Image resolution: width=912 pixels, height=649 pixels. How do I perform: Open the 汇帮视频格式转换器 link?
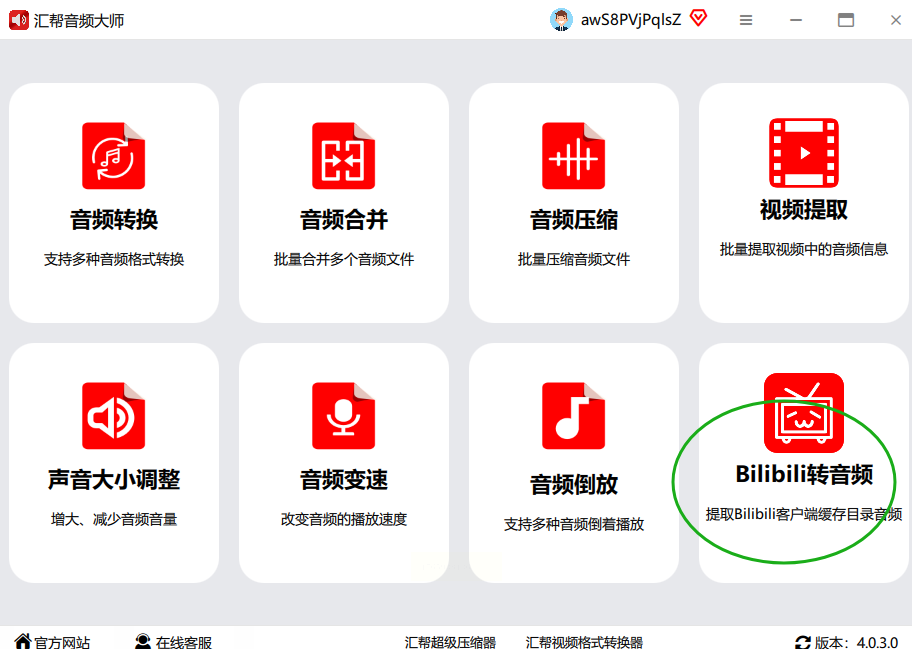tap(584, 643)
